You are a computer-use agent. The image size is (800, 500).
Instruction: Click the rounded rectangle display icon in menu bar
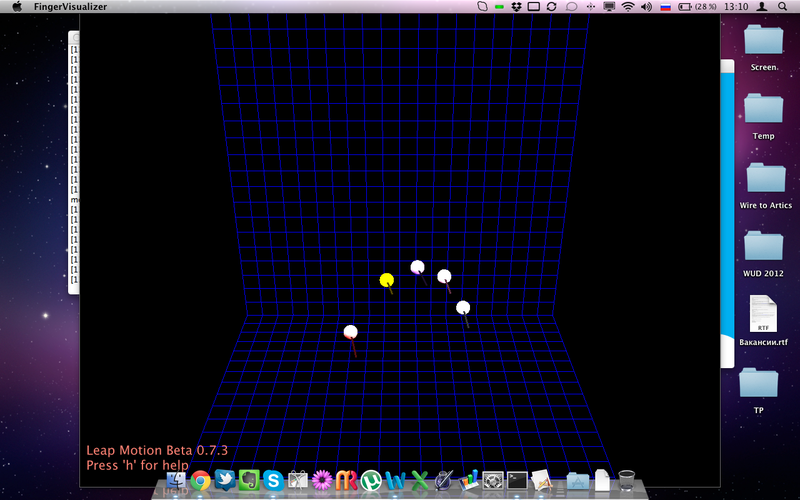tap(534, 7)
